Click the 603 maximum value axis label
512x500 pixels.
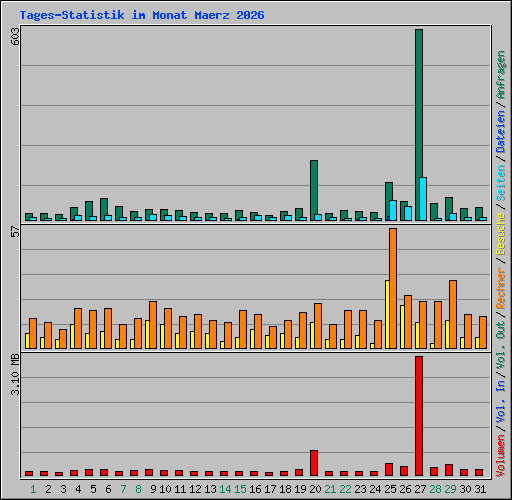click(15, 36)
